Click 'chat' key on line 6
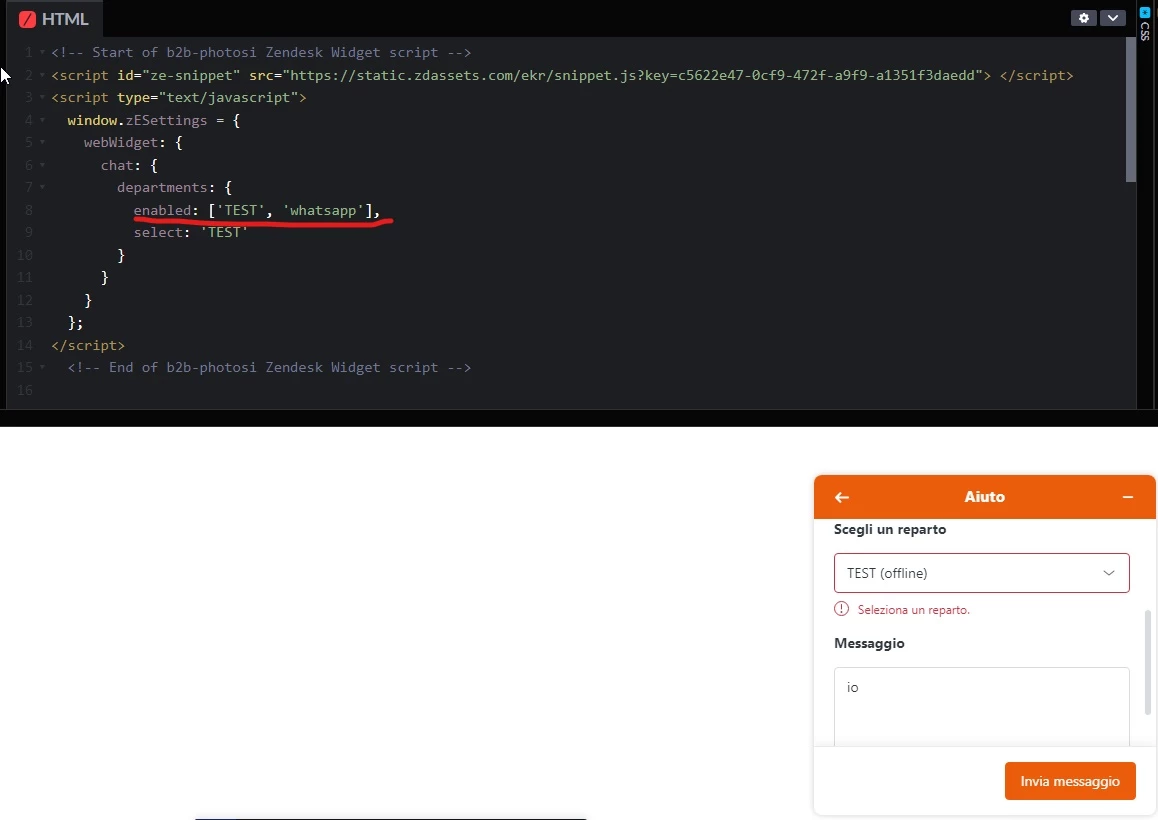Screen dimensions: 1158x820 117,165
